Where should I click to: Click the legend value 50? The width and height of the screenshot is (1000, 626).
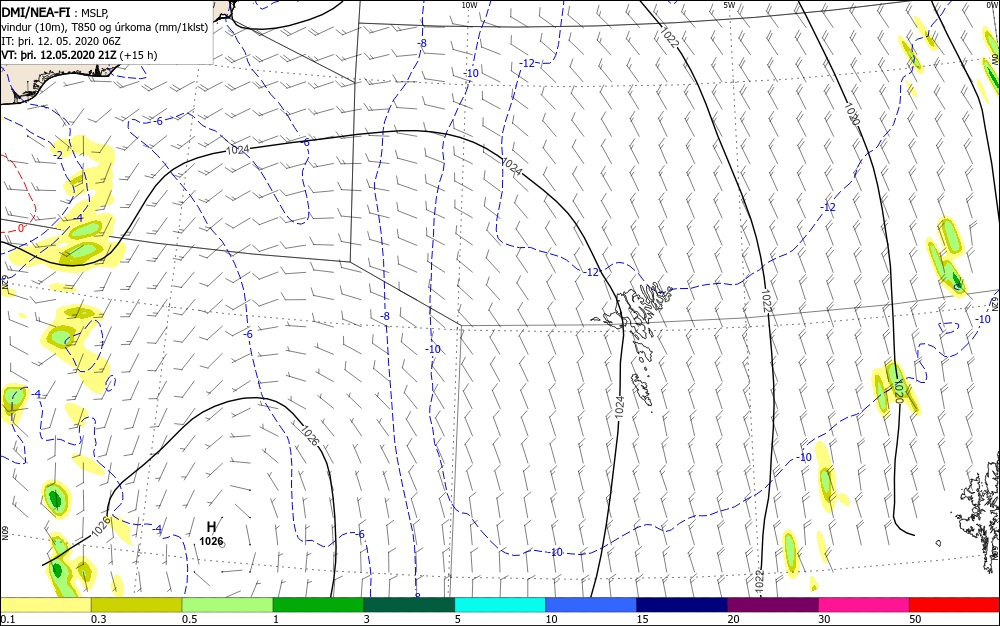[915, 619]
